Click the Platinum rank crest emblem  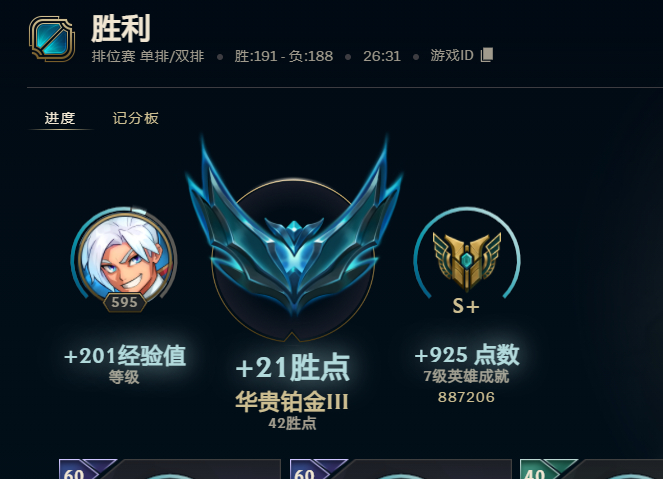(293, 237)
